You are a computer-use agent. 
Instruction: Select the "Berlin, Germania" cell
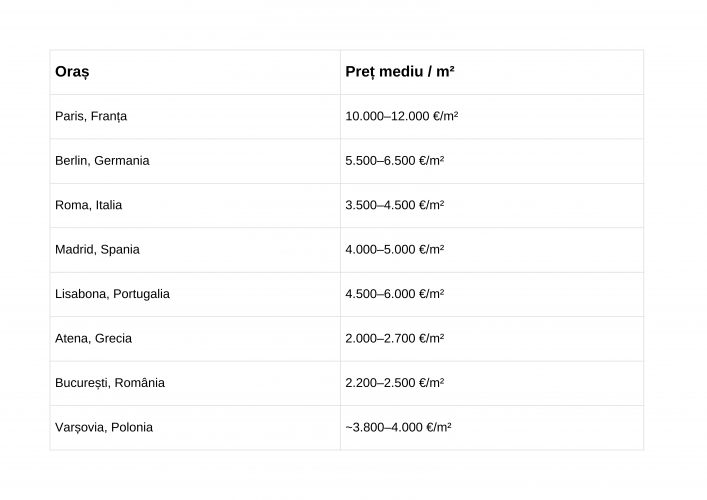(102, 161)
